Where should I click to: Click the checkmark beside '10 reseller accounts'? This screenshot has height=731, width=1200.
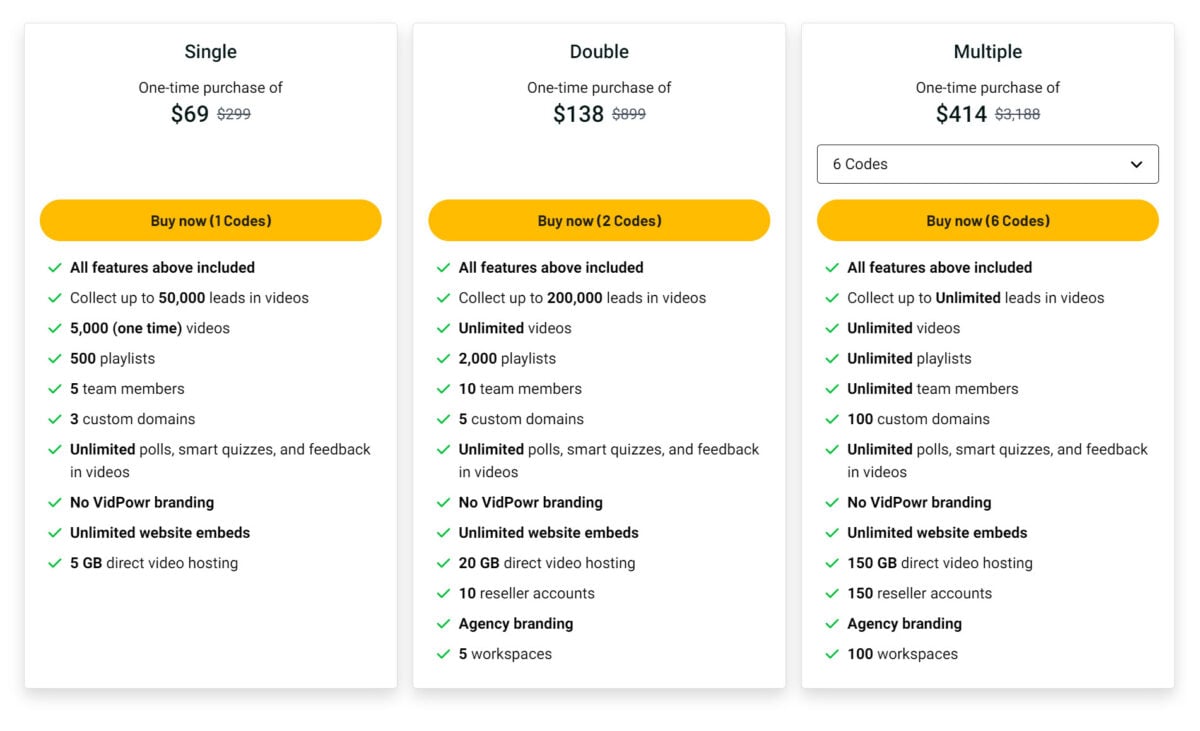[443, 593]
